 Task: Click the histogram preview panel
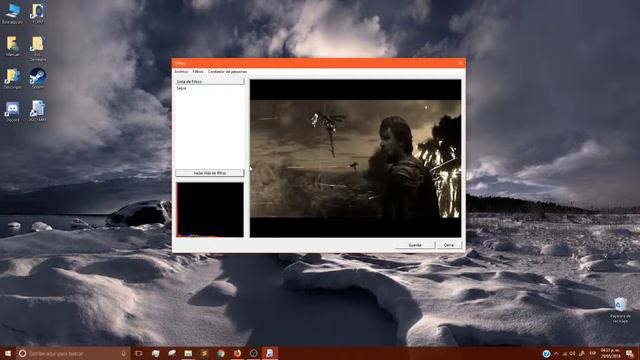pos(210,209)
